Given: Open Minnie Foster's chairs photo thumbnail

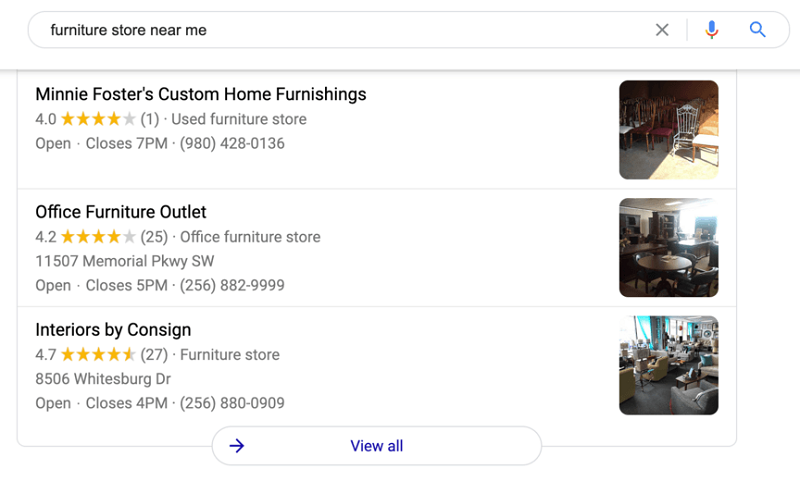Looking at the screenshot, I should point(668,130).
